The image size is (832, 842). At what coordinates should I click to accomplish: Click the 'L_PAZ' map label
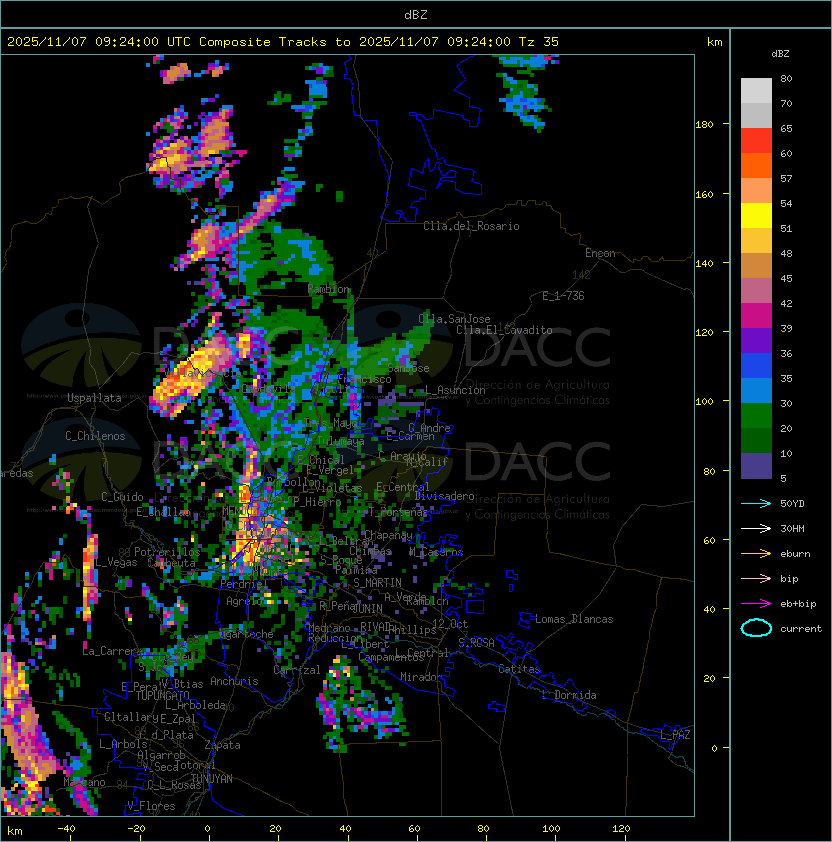click(675, 735)
